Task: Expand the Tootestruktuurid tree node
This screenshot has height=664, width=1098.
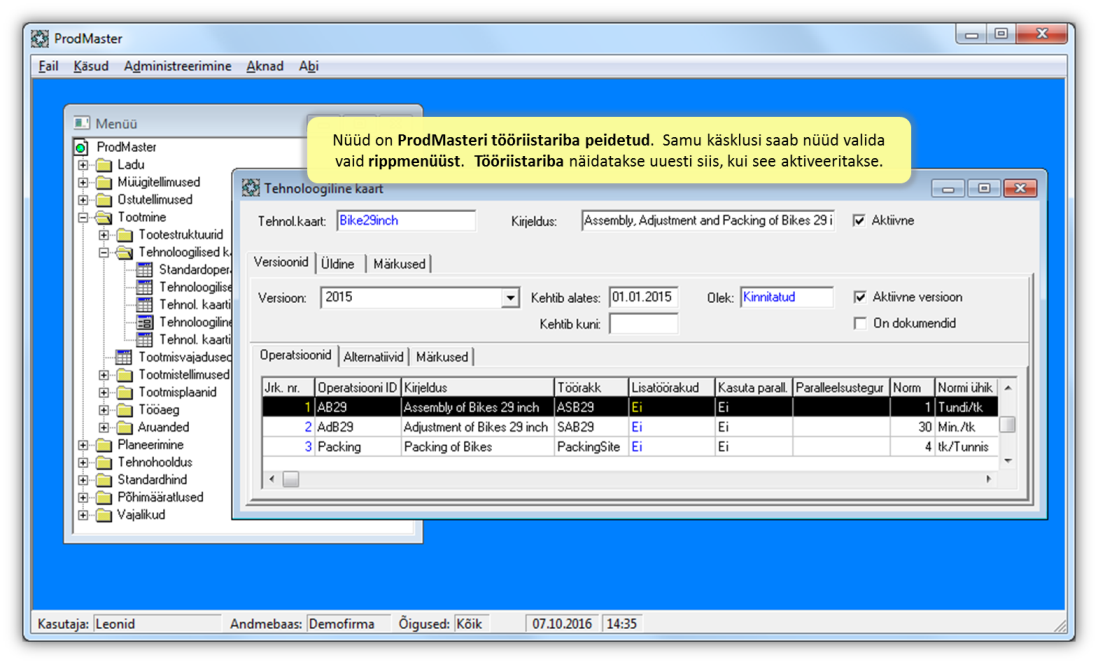Action: [104, 235]
